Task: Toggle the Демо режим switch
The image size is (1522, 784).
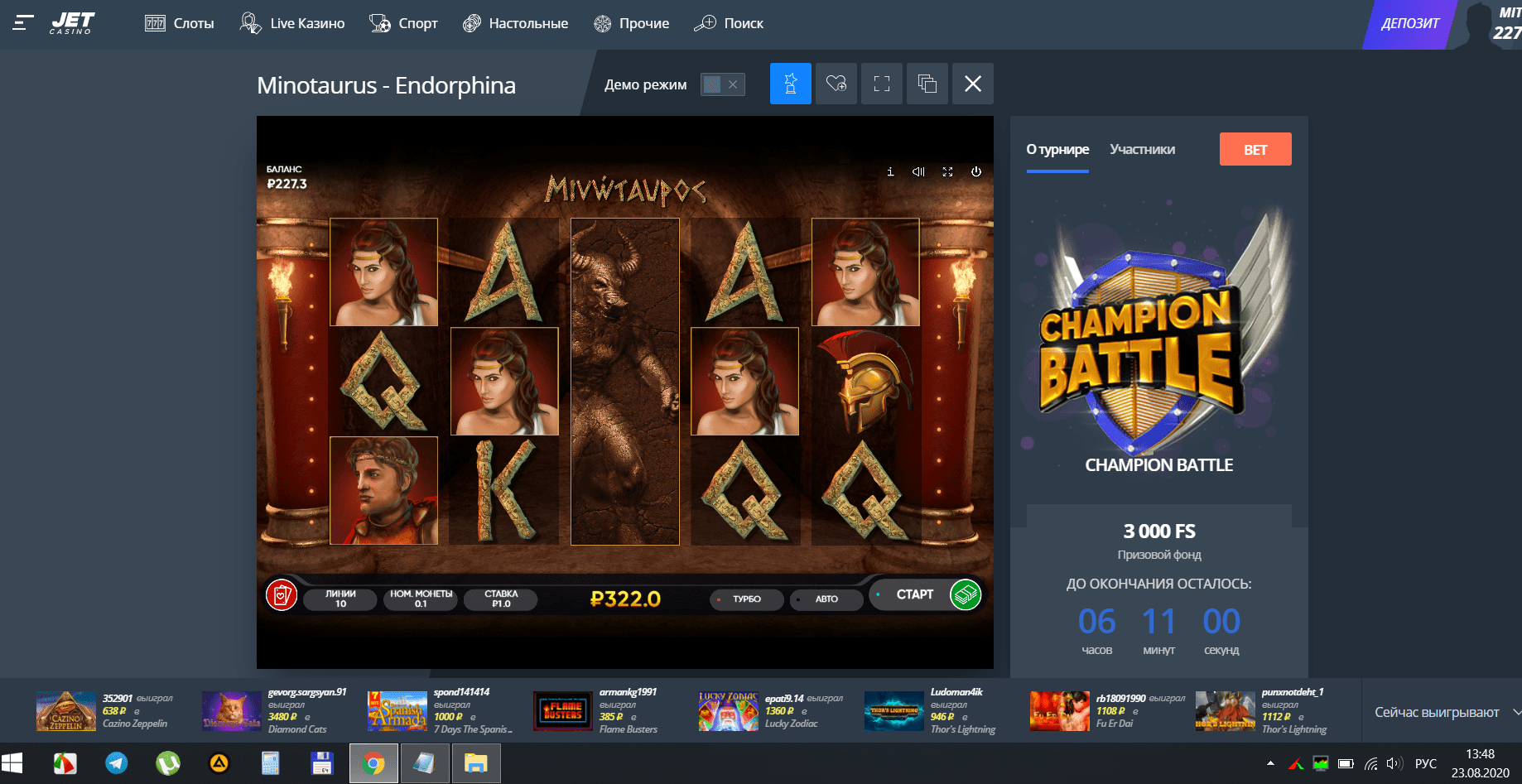Action: click(723, 84)
